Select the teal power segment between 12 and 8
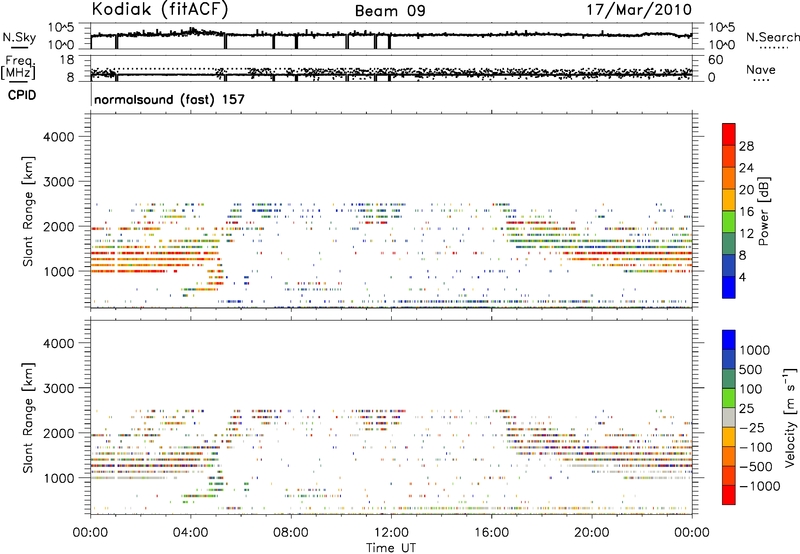The height and width of the screenshot is (554, 800). [x=729, y=244]
